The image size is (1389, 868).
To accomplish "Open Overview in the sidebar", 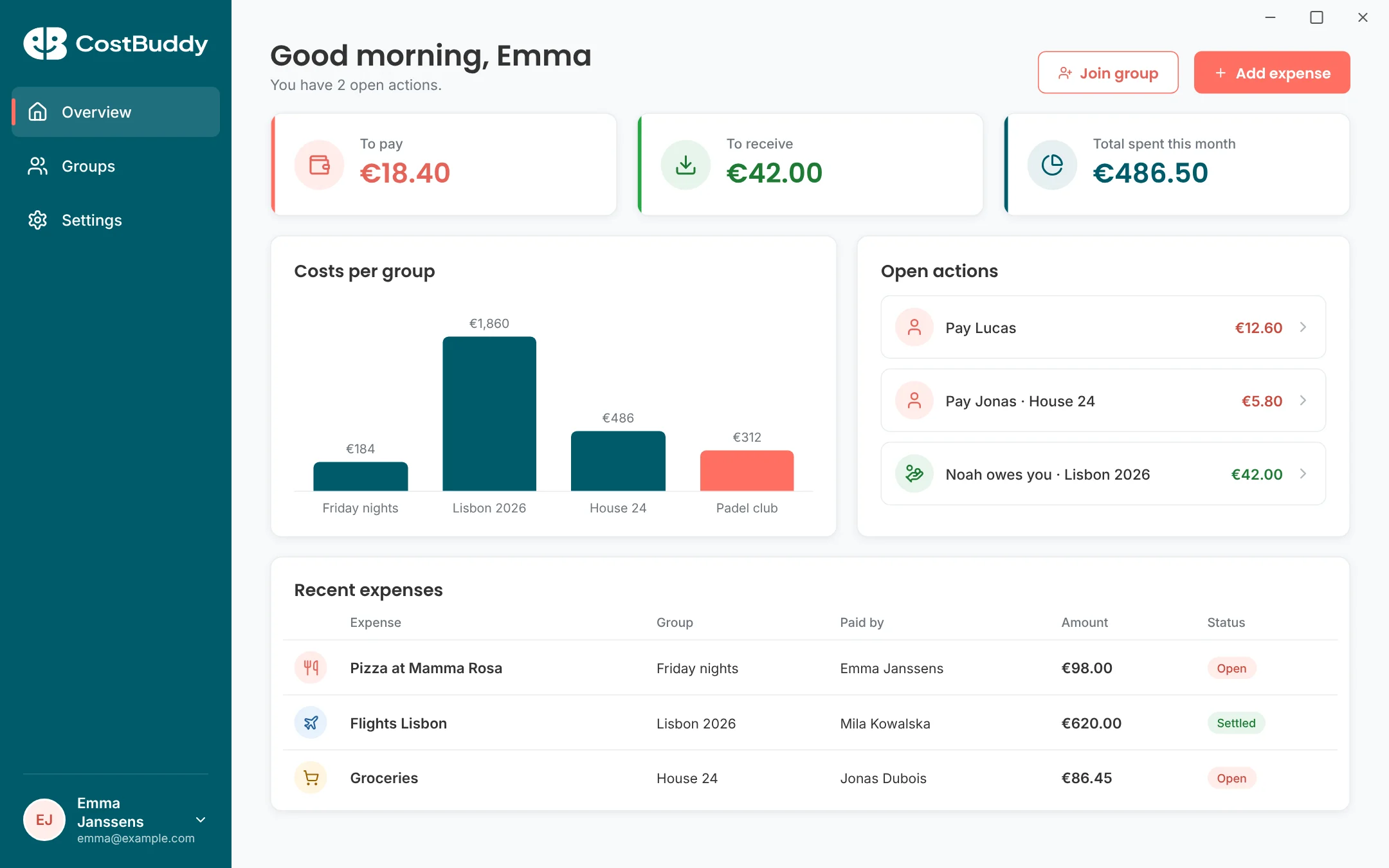I will pos(116,112).
